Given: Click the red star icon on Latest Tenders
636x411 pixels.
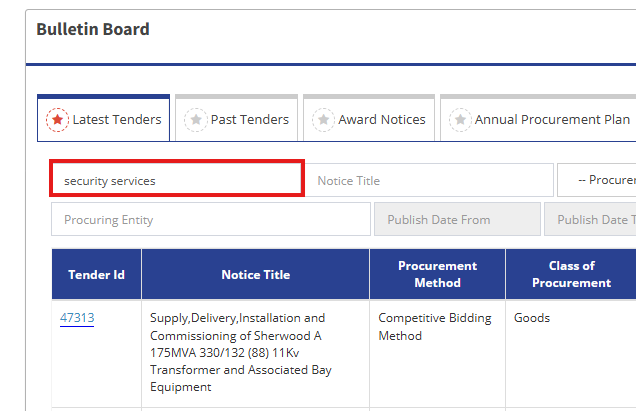Looking at the screenshot, I should tap(58, 120).
